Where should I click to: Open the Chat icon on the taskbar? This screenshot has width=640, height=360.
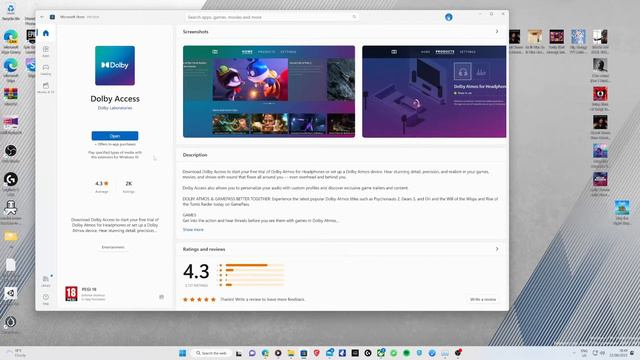(252, 353)
